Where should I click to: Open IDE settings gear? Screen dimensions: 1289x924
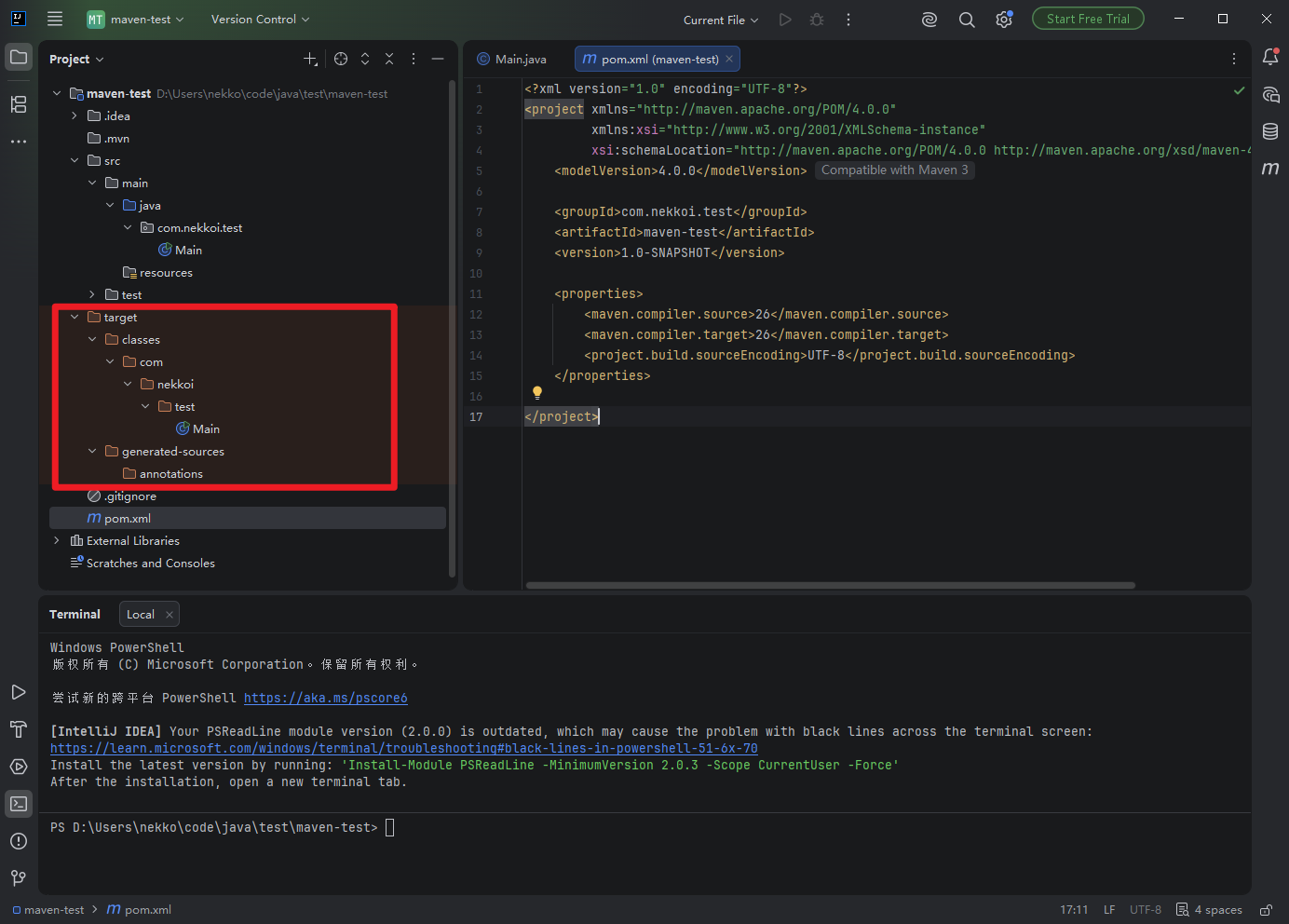1004,20
